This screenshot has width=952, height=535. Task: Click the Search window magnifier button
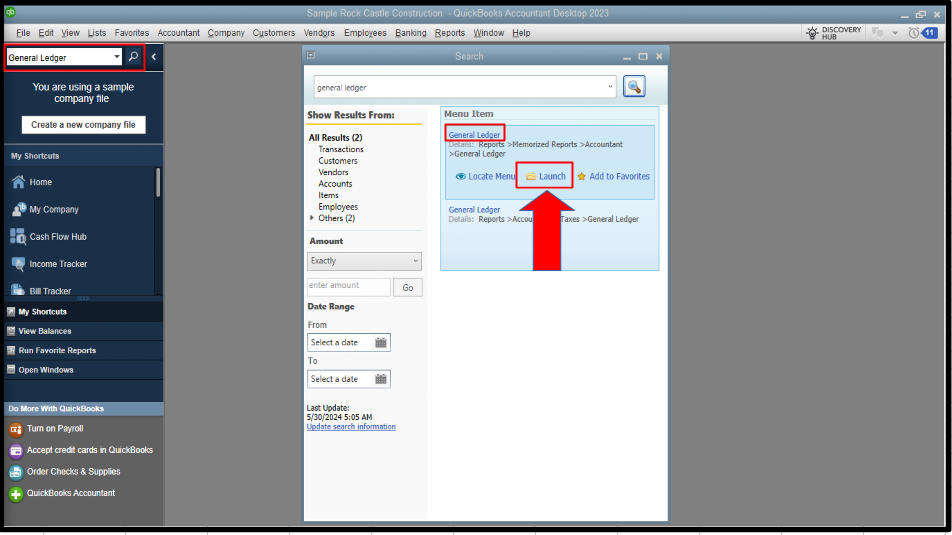click(634, 87)
